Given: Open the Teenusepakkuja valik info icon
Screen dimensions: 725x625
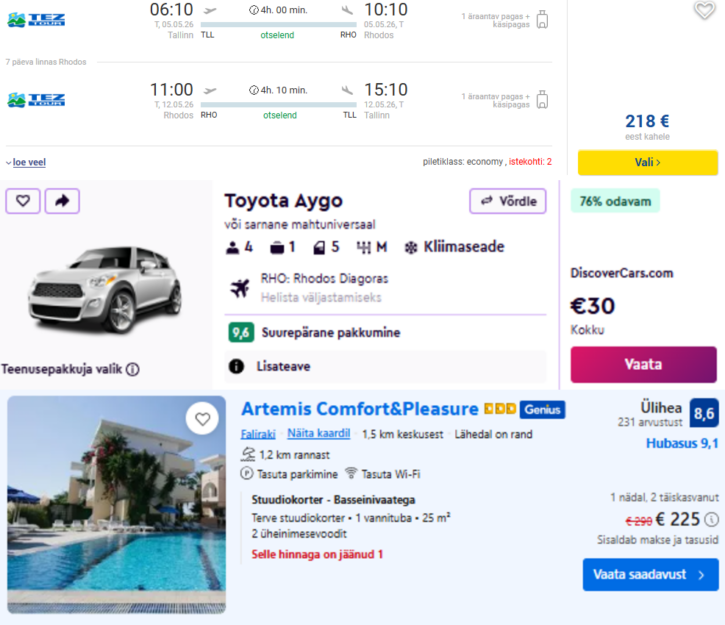Looking at the screenshot, I should tap(133, 369).
